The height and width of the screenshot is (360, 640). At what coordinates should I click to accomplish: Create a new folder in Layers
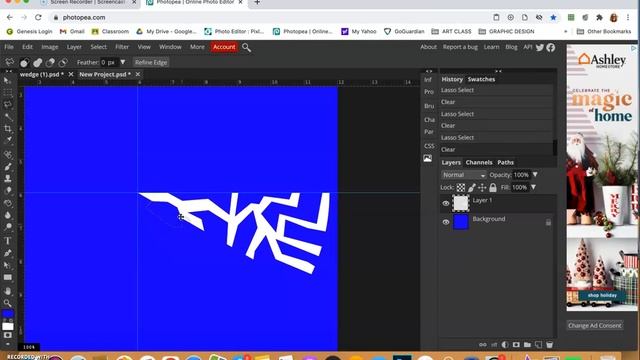527,344
